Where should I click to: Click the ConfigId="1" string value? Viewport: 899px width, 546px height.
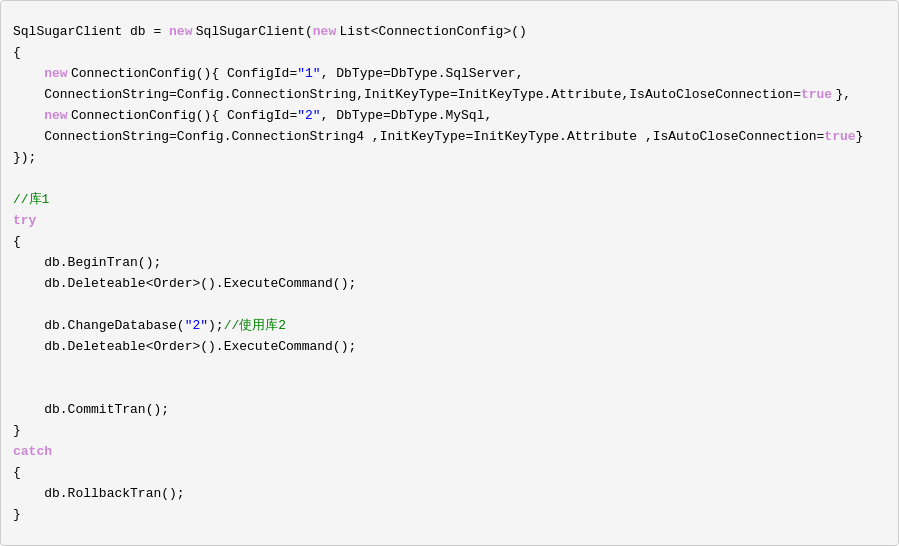[x=308, y=74]
